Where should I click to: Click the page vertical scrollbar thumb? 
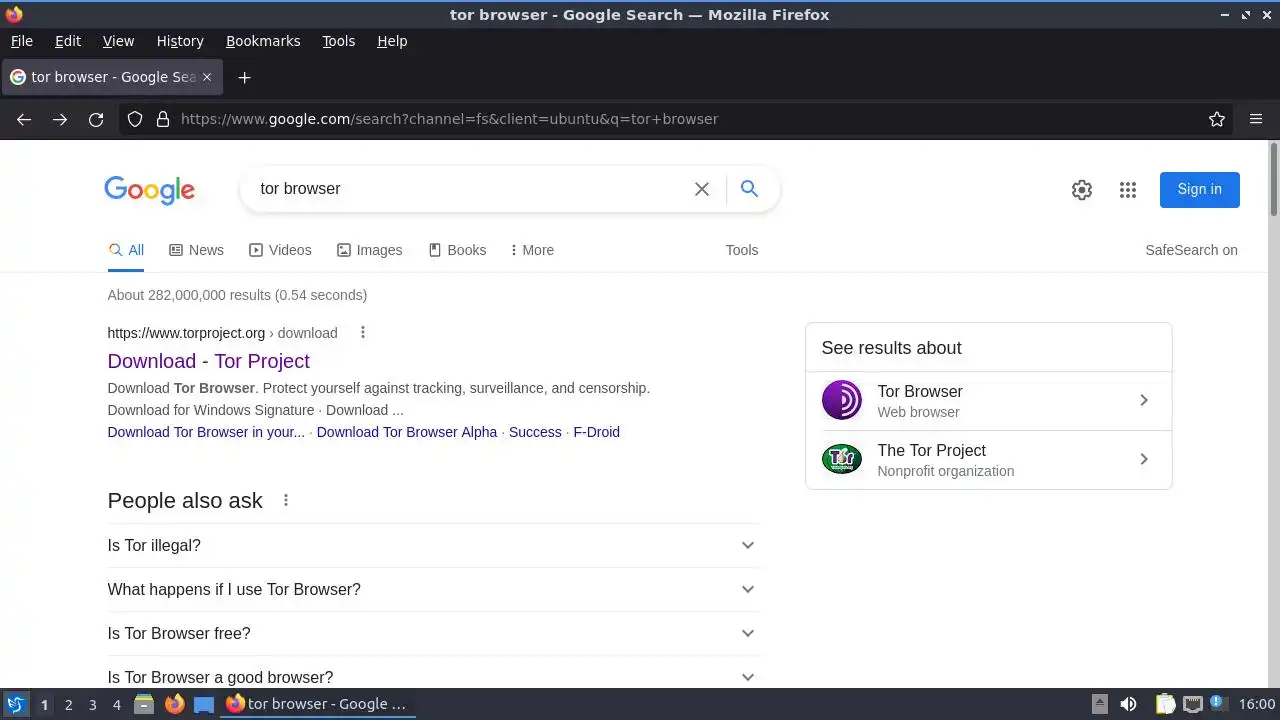pyautogui.click(x=1274, y=179)
